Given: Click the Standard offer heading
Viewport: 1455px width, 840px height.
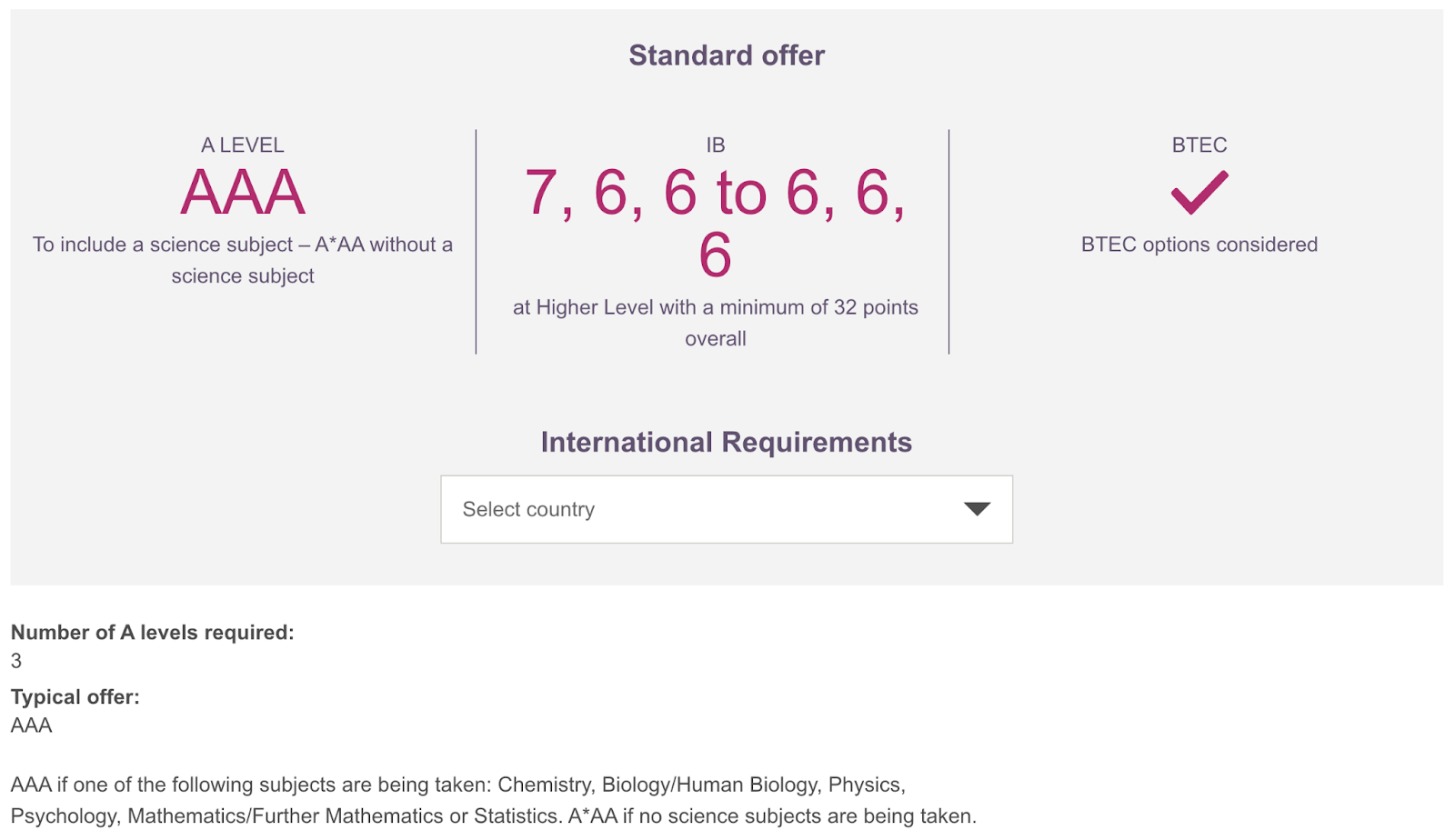Looking at the screenshot, I should (727, 55).
